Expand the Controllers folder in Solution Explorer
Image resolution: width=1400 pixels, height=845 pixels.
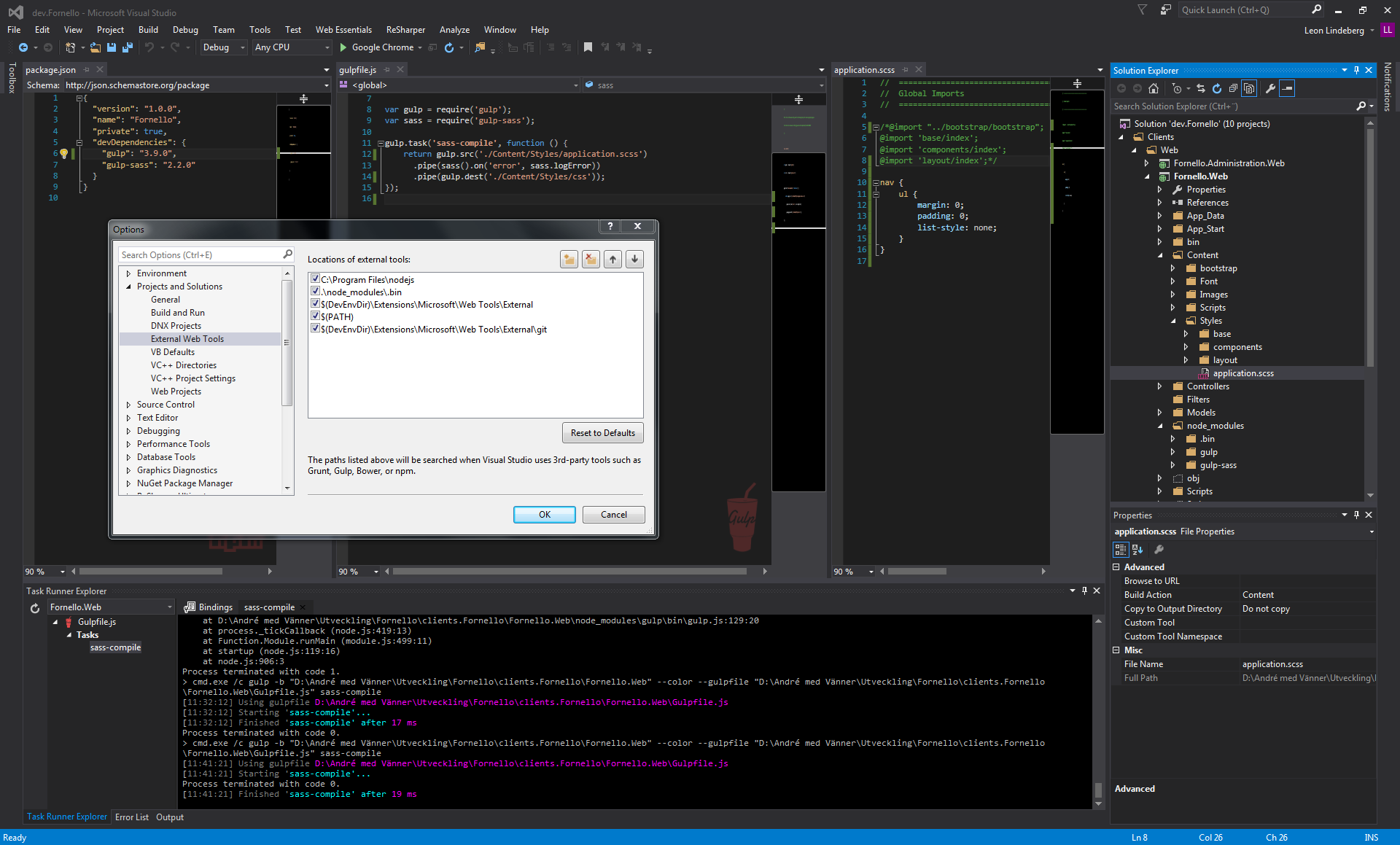(1159, 386)
